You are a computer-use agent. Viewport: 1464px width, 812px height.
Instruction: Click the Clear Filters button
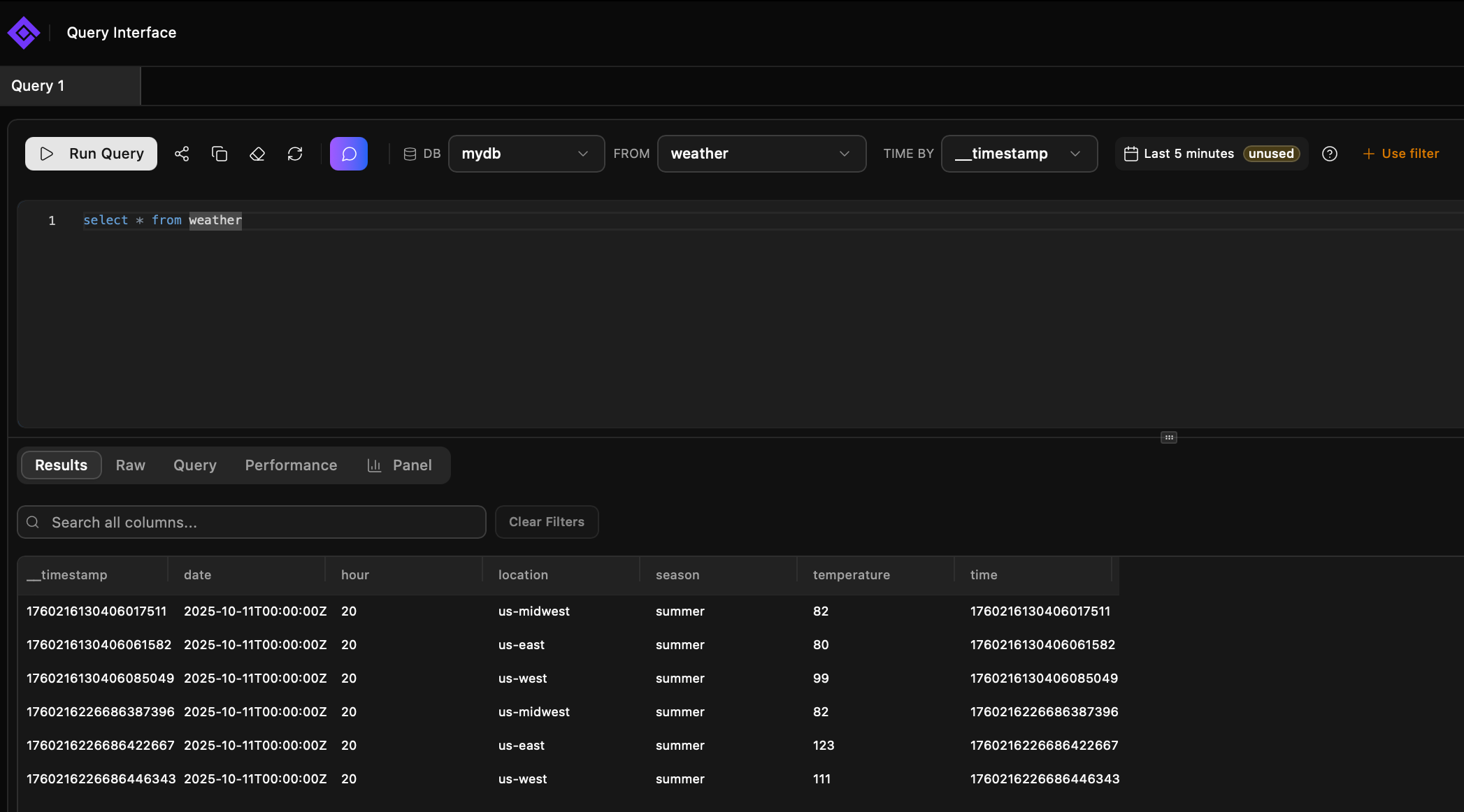coord(546,522)
